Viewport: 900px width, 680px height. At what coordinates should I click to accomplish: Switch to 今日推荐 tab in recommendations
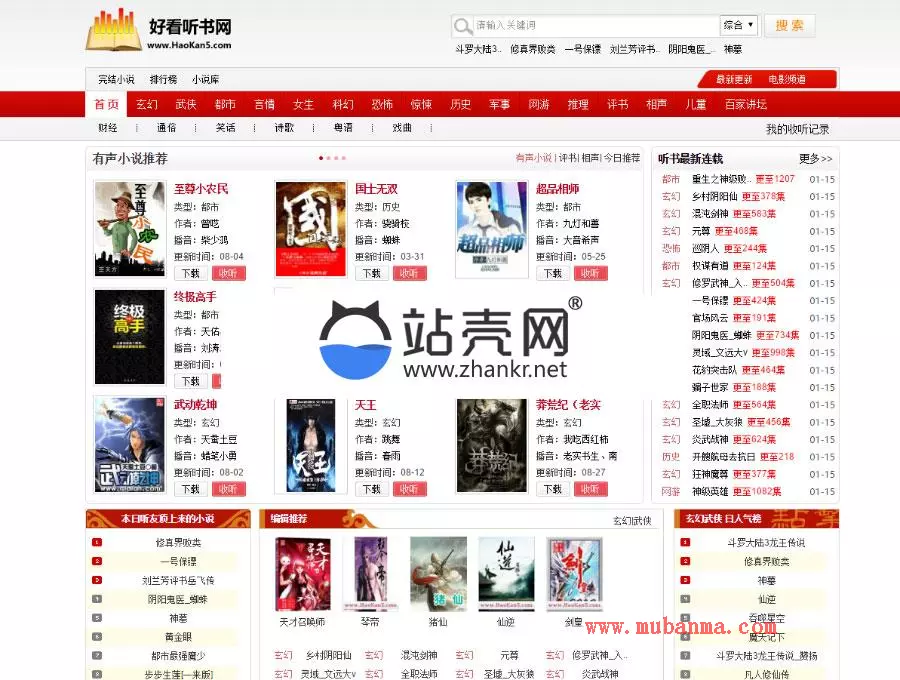click(x=621, y=158)
